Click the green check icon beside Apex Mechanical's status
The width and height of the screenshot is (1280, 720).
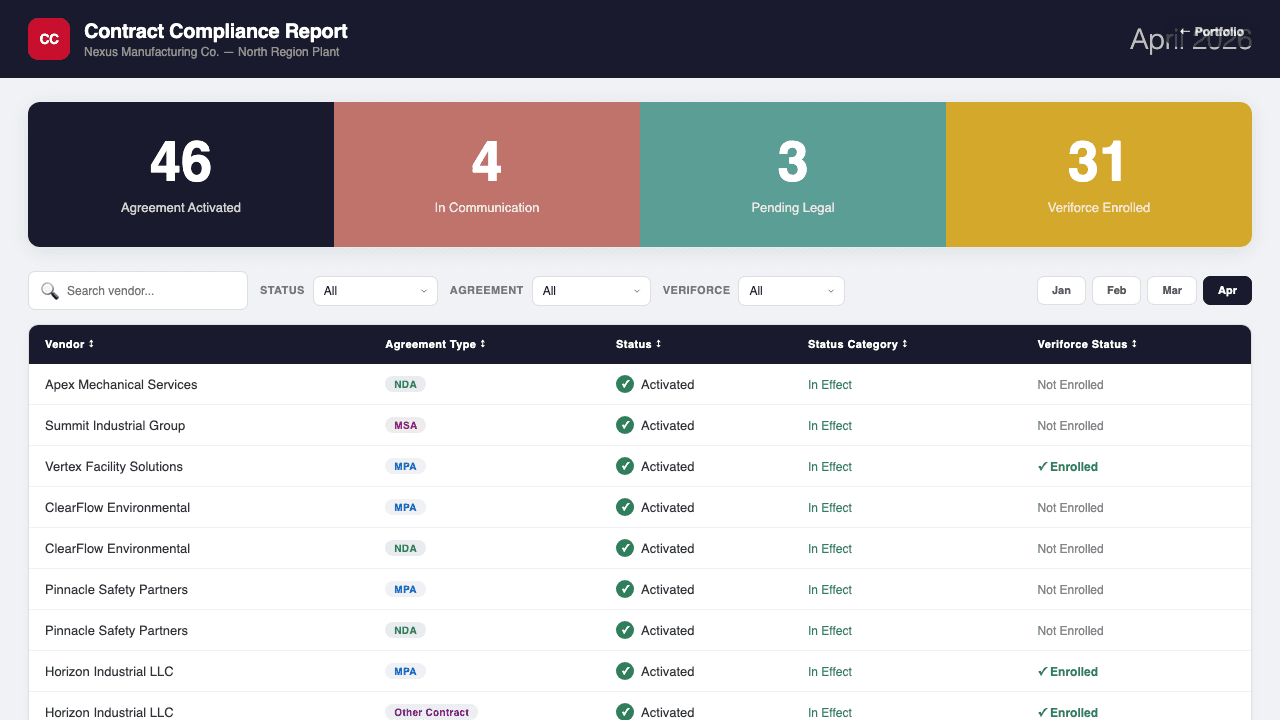[624, 384]
